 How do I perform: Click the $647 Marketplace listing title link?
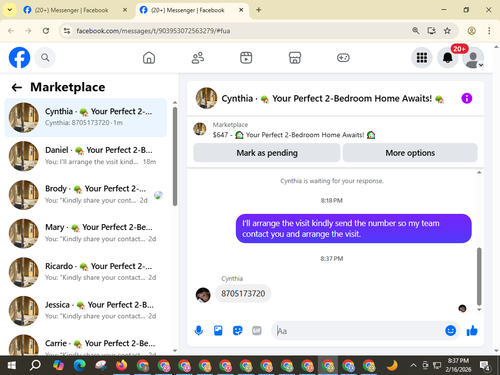(294, 135)
